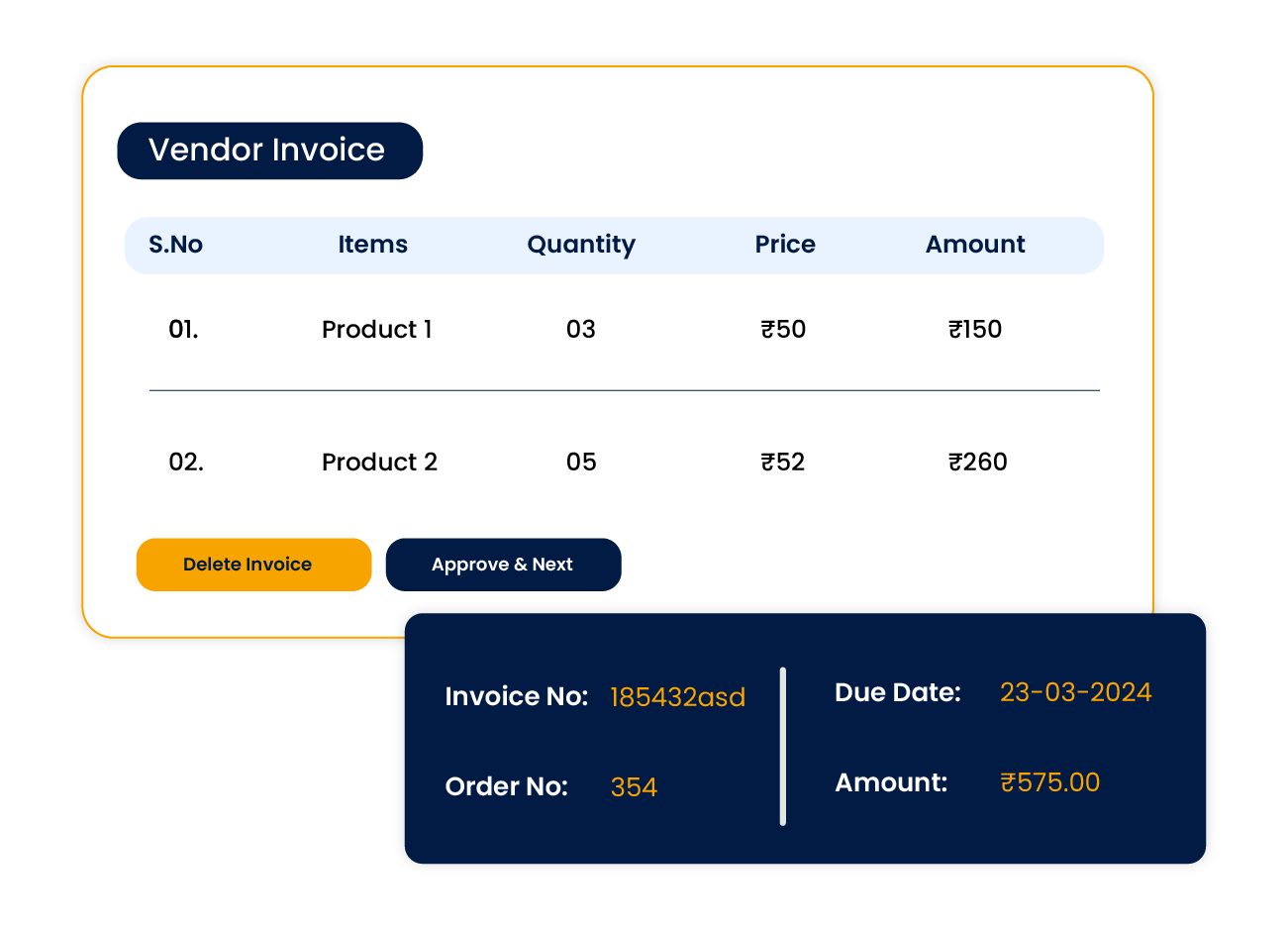This screenshot has width=1288, height=930.
Task: Click the quantity 05 cell
Action: pos(581,463)
